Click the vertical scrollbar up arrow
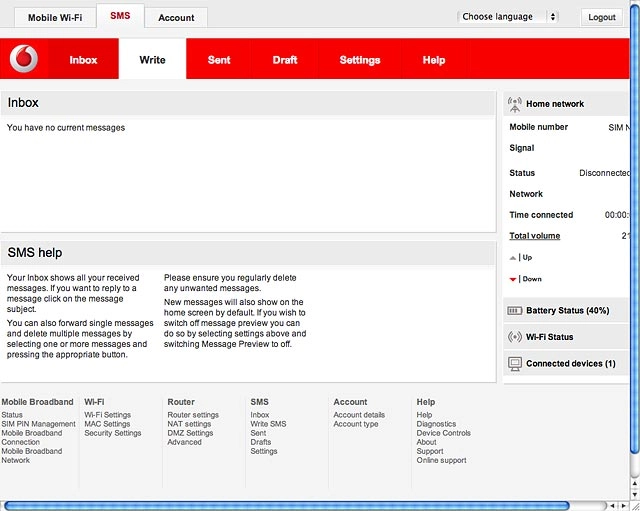 [635, 484]
